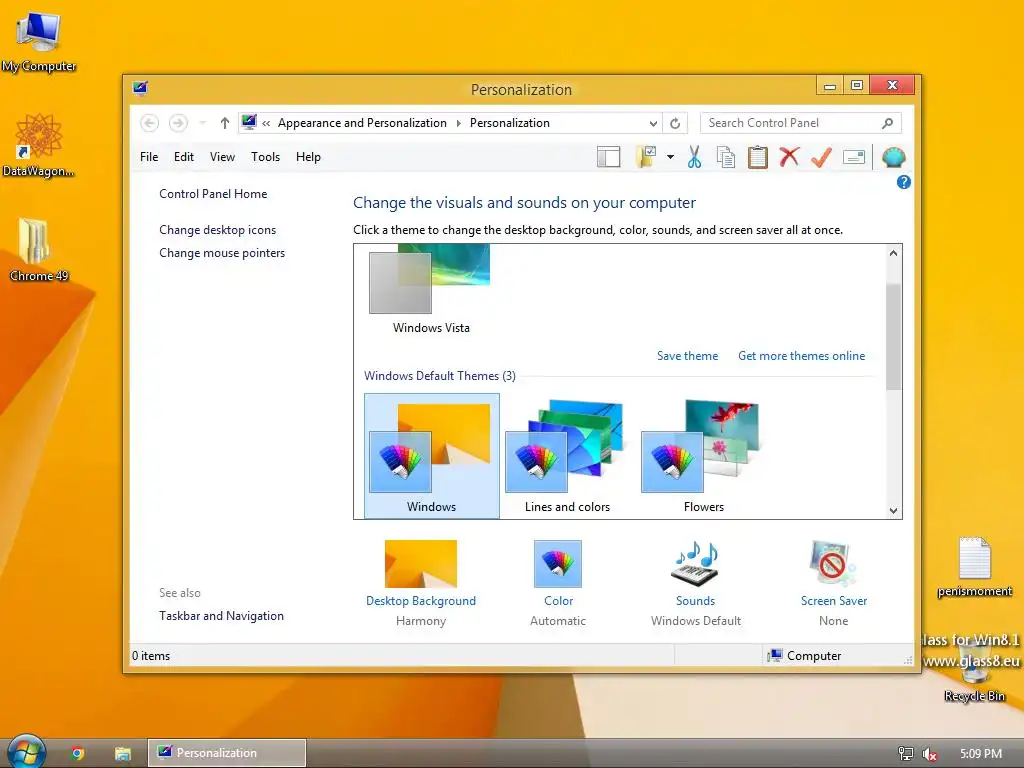Select the Flowers theme

coord(703,456)
